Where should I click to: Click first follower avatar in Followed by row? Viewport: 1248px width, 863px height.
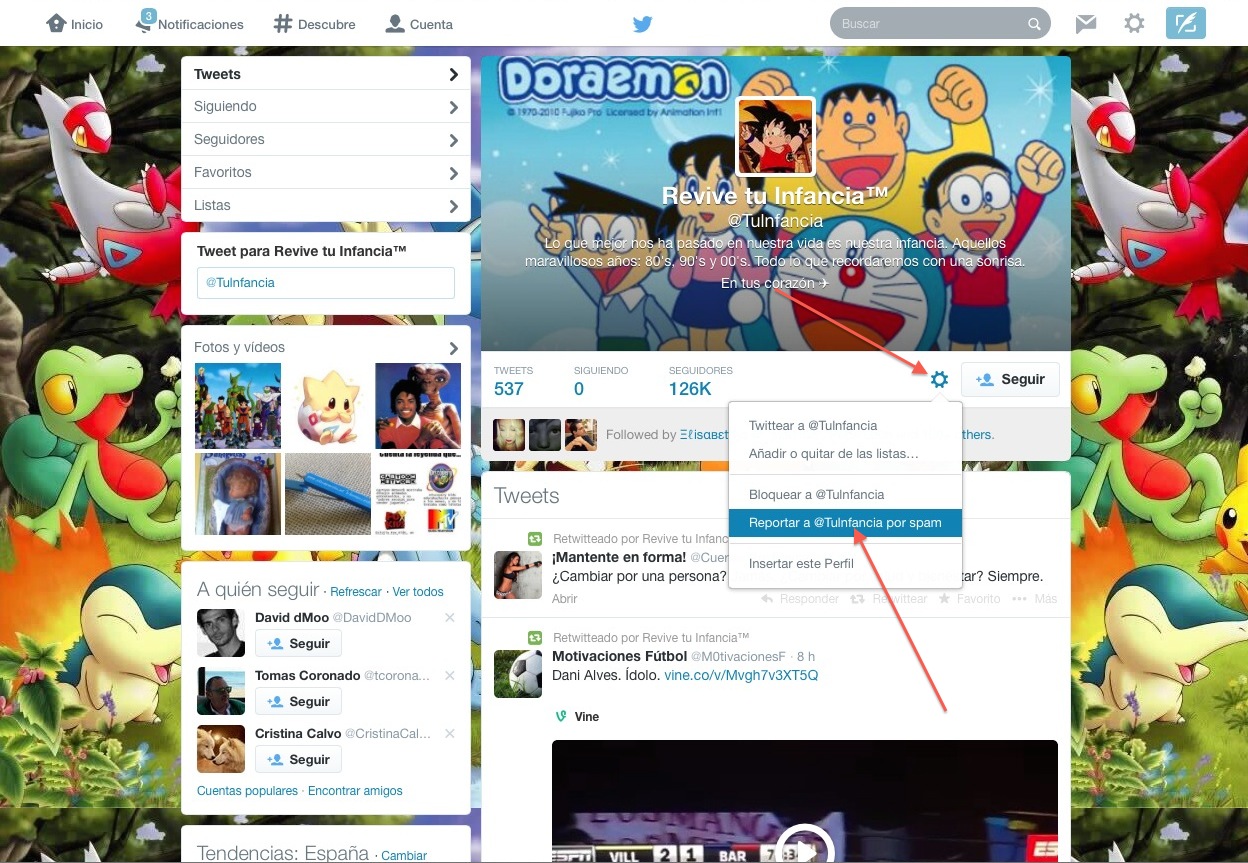(x=510, y=435)
